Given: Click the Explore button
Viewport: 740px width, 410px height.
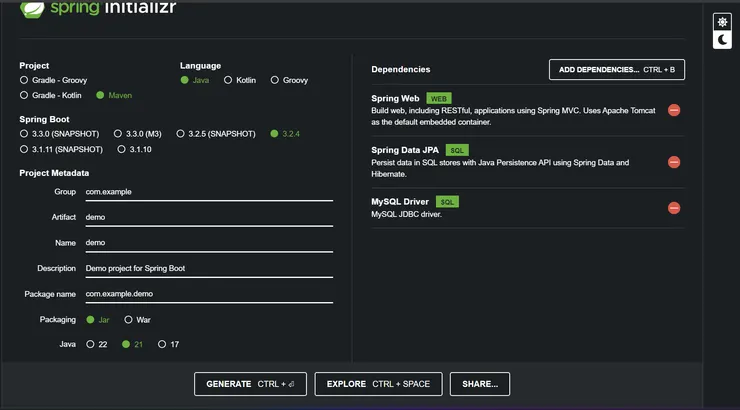Looking at the screenshot, I should point(379,384).
